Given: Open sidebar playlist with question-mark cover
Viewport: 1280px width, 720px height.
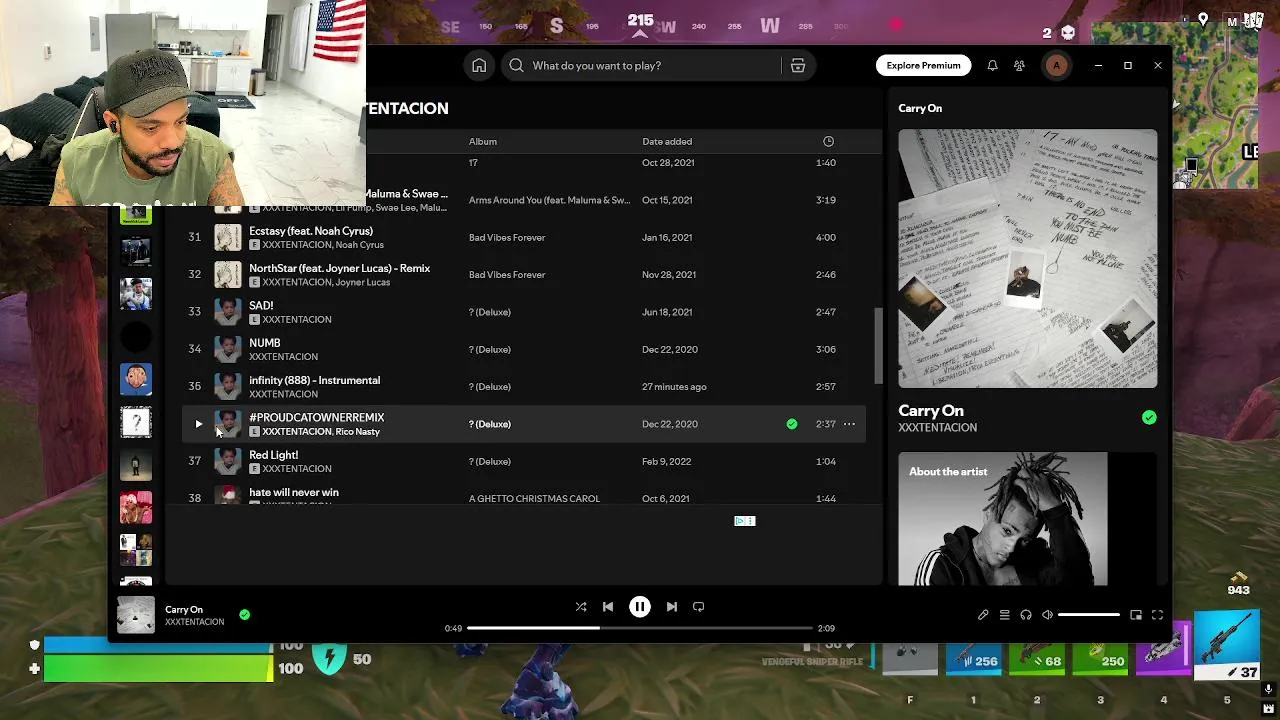Looking at the screenshot, I should coord(136,422).
